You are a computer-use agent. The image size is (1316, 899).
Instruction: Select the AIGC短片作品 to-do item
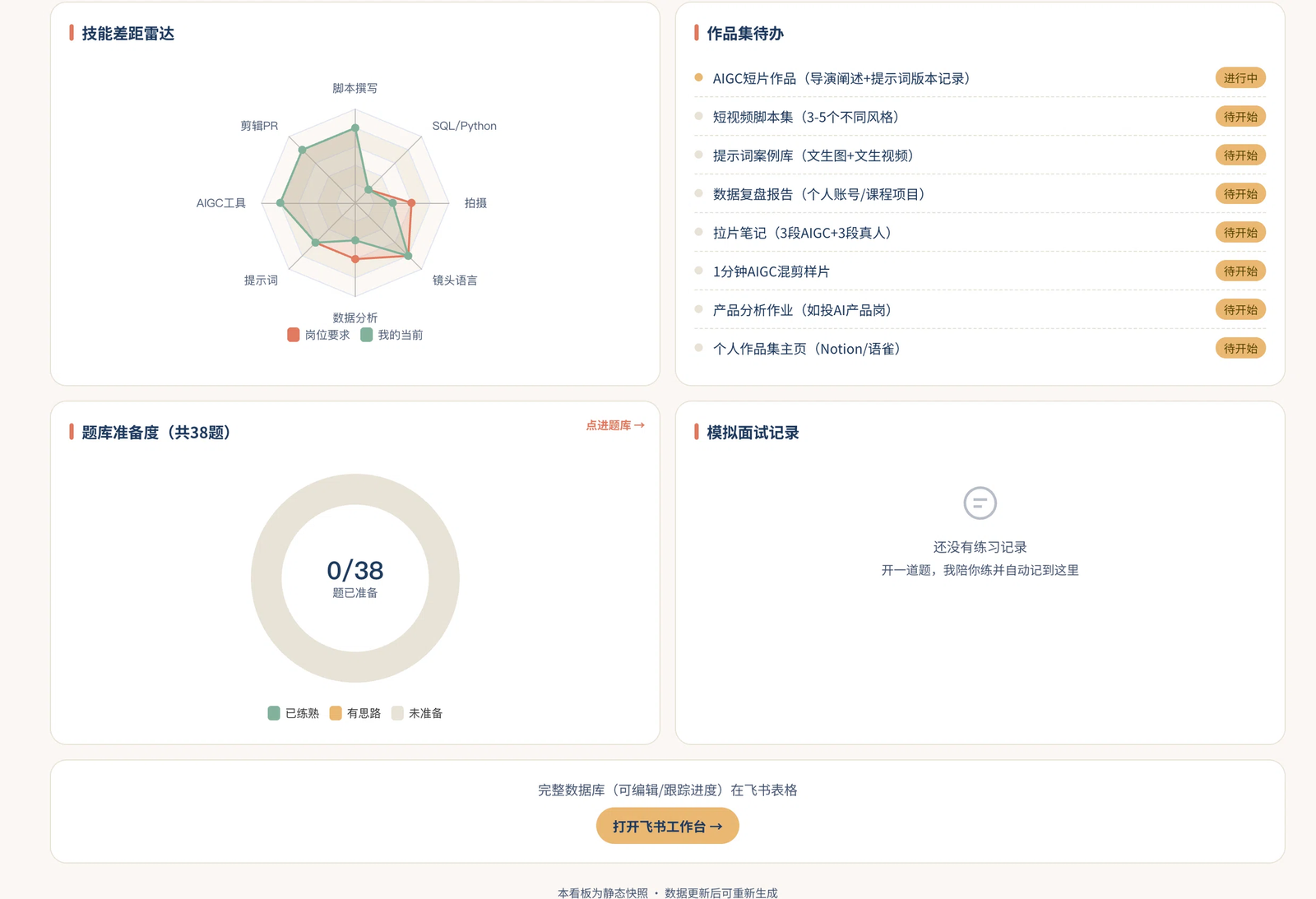click(980, 78)
